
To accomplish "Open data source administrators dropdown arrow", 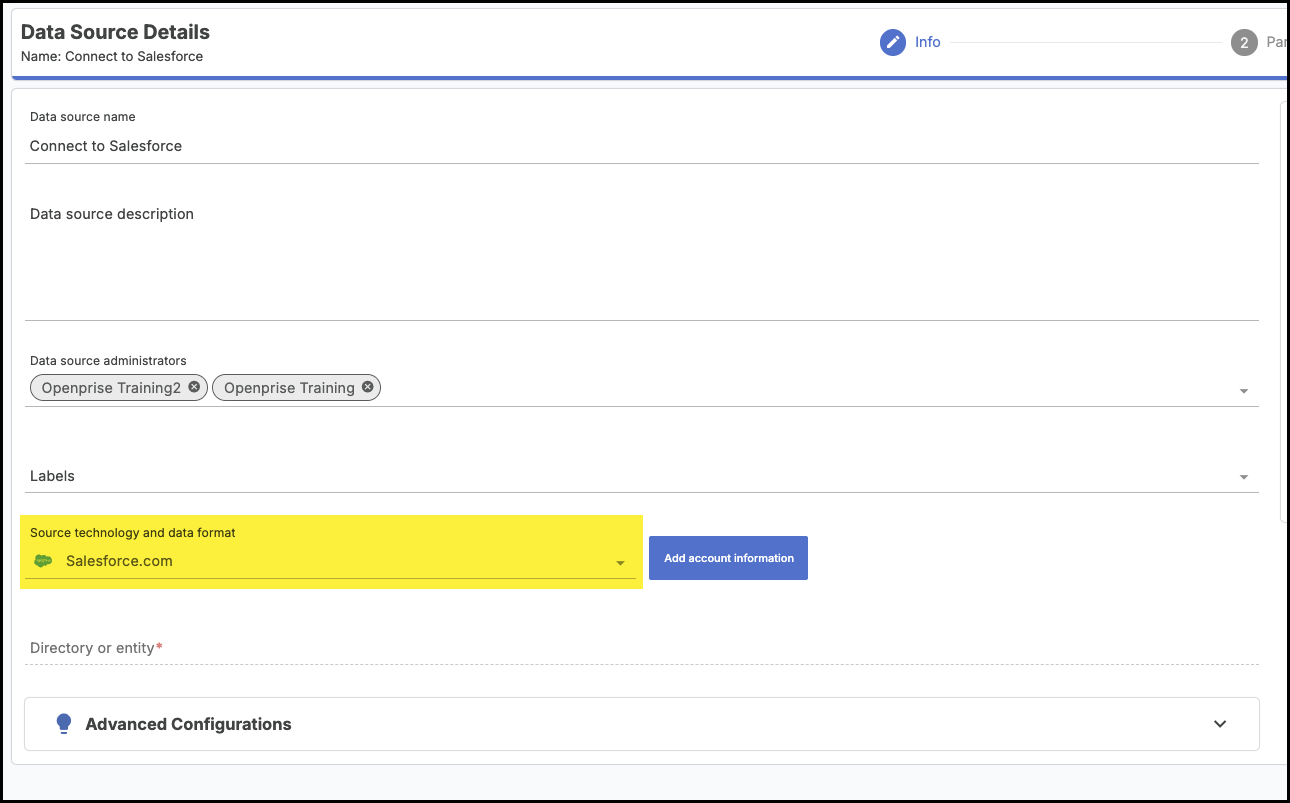I will (1244, 391).
